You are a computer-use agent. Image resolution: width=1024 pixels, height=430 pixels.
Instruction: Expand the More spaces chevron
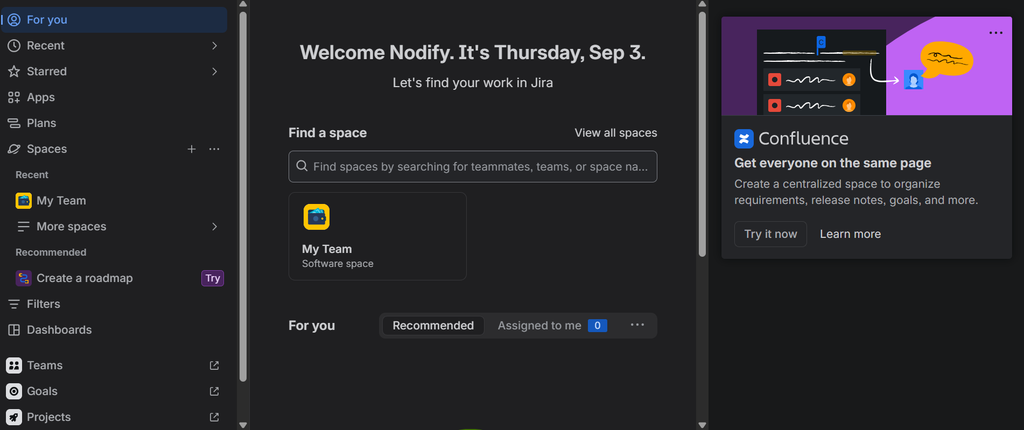(x=214, y=227)
